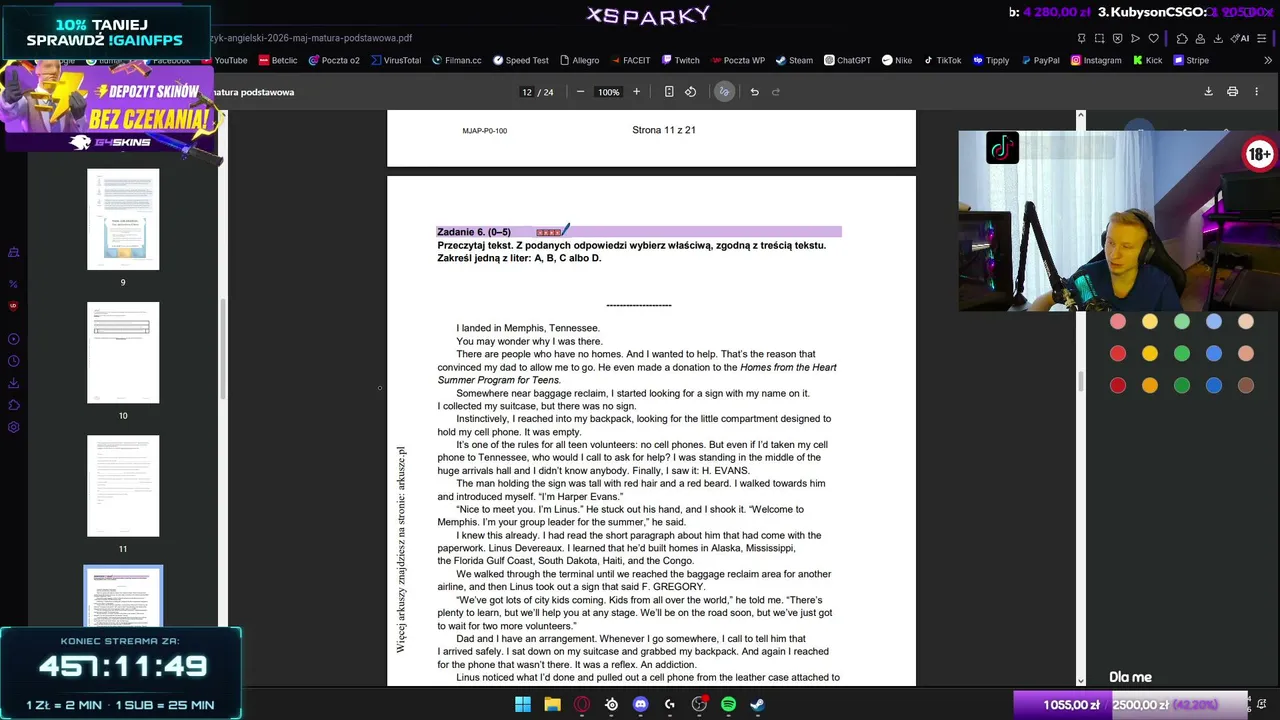Viewport: 1280px width, 720px height.
Task: Toggle the annotation draw tool in PDF toolbar
Action: click(x=725, y=92)
